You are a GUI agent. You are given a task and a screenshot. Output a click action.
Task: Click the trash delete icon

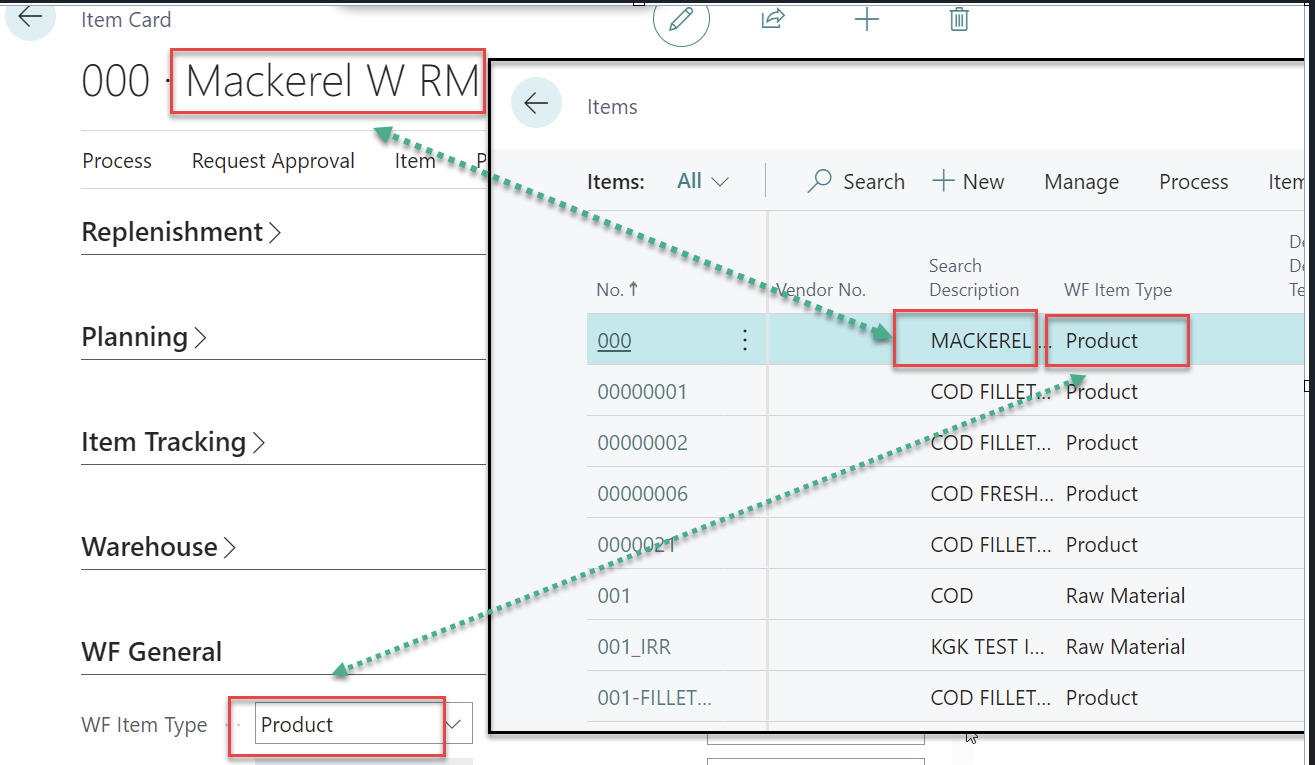point(958,19)
